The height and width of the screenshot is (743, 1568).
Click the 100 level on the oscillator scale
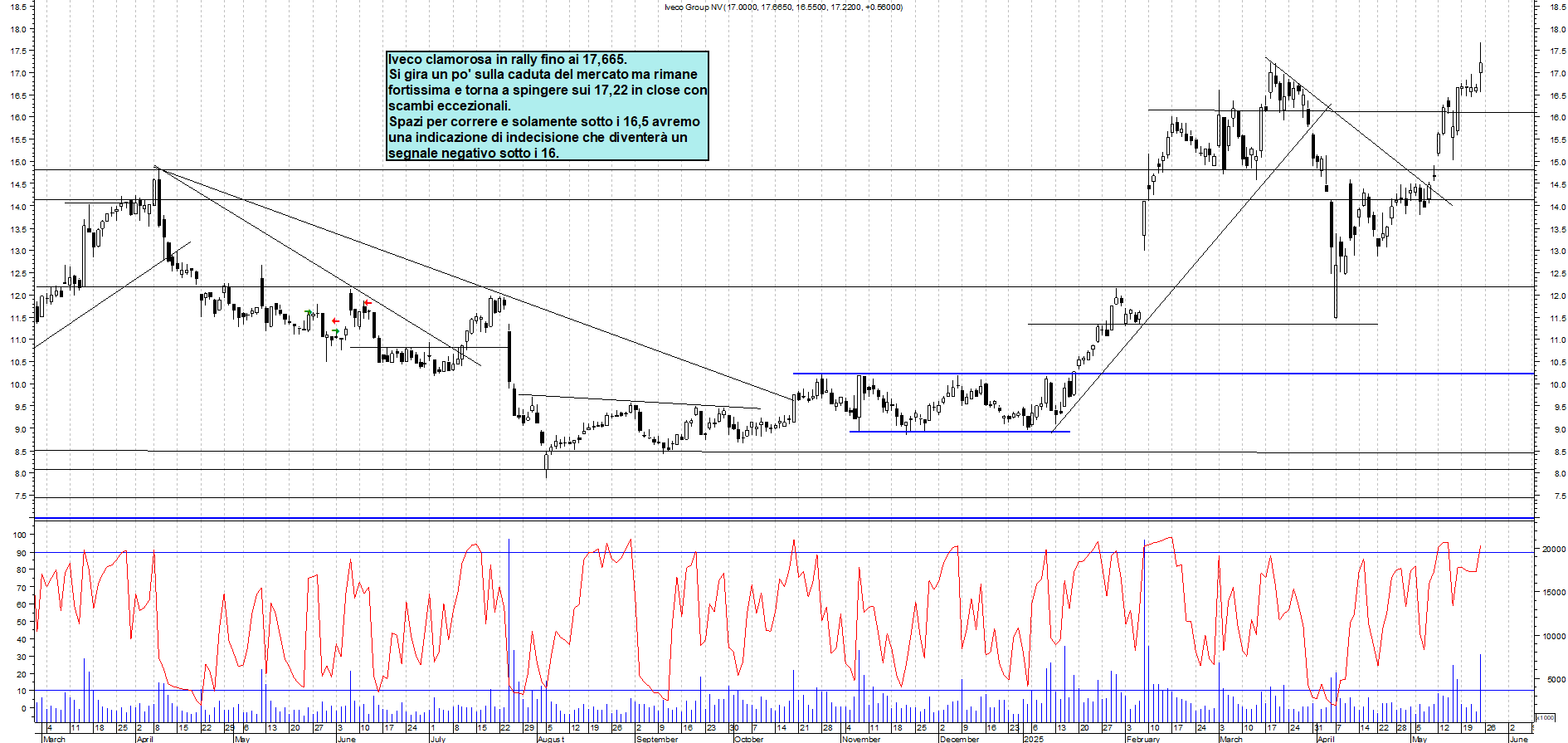click(19, 535)
